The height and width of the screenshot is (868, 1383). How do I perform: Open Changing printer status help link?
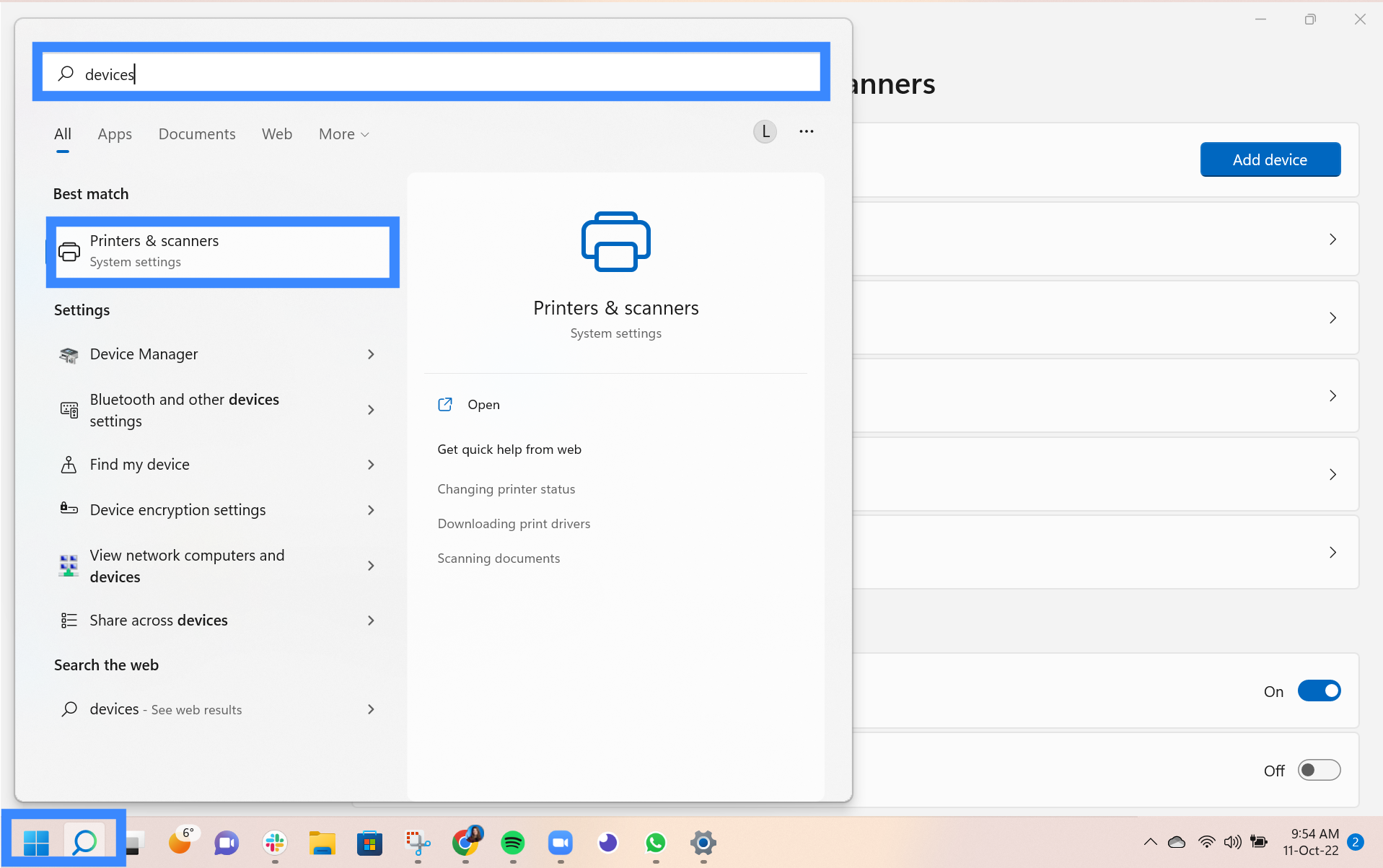point(506,489)
